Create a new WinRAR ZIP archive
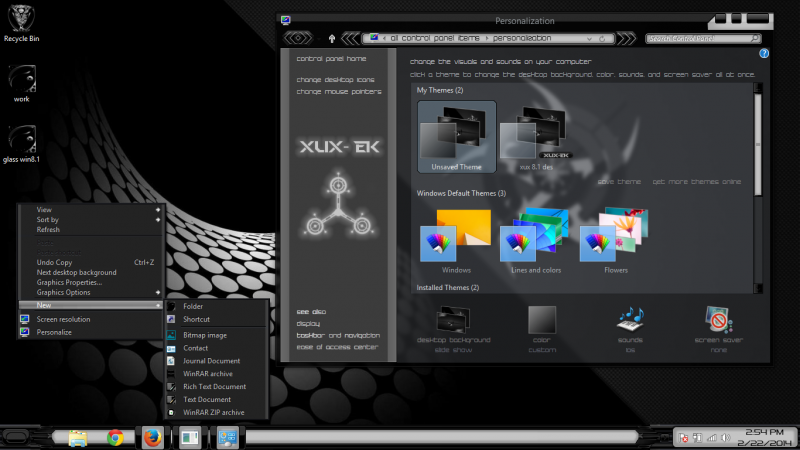Screen dimensions: 800x450 pos(217,412)
